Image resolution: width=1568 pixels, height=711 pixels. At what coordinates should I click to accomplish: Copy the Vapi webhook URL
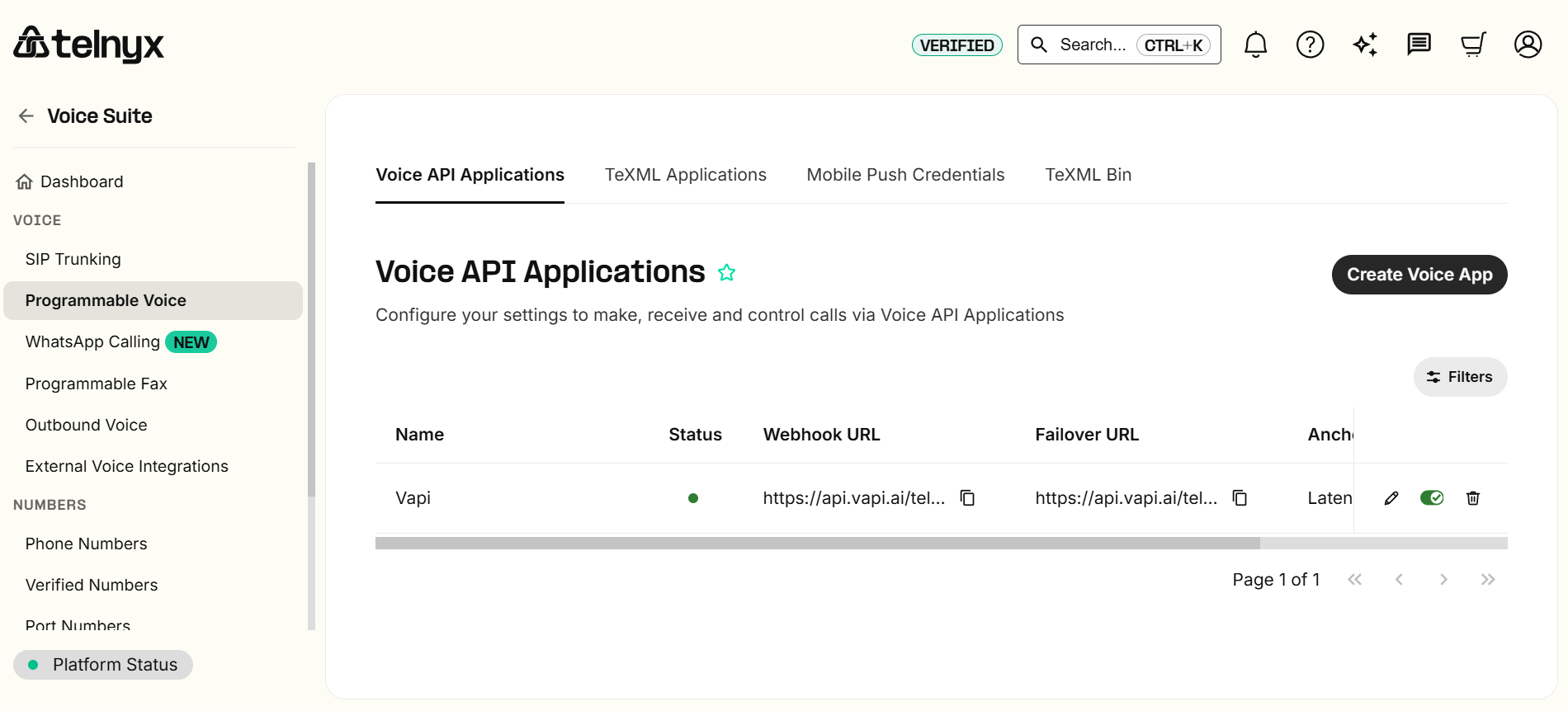[967, 497]
